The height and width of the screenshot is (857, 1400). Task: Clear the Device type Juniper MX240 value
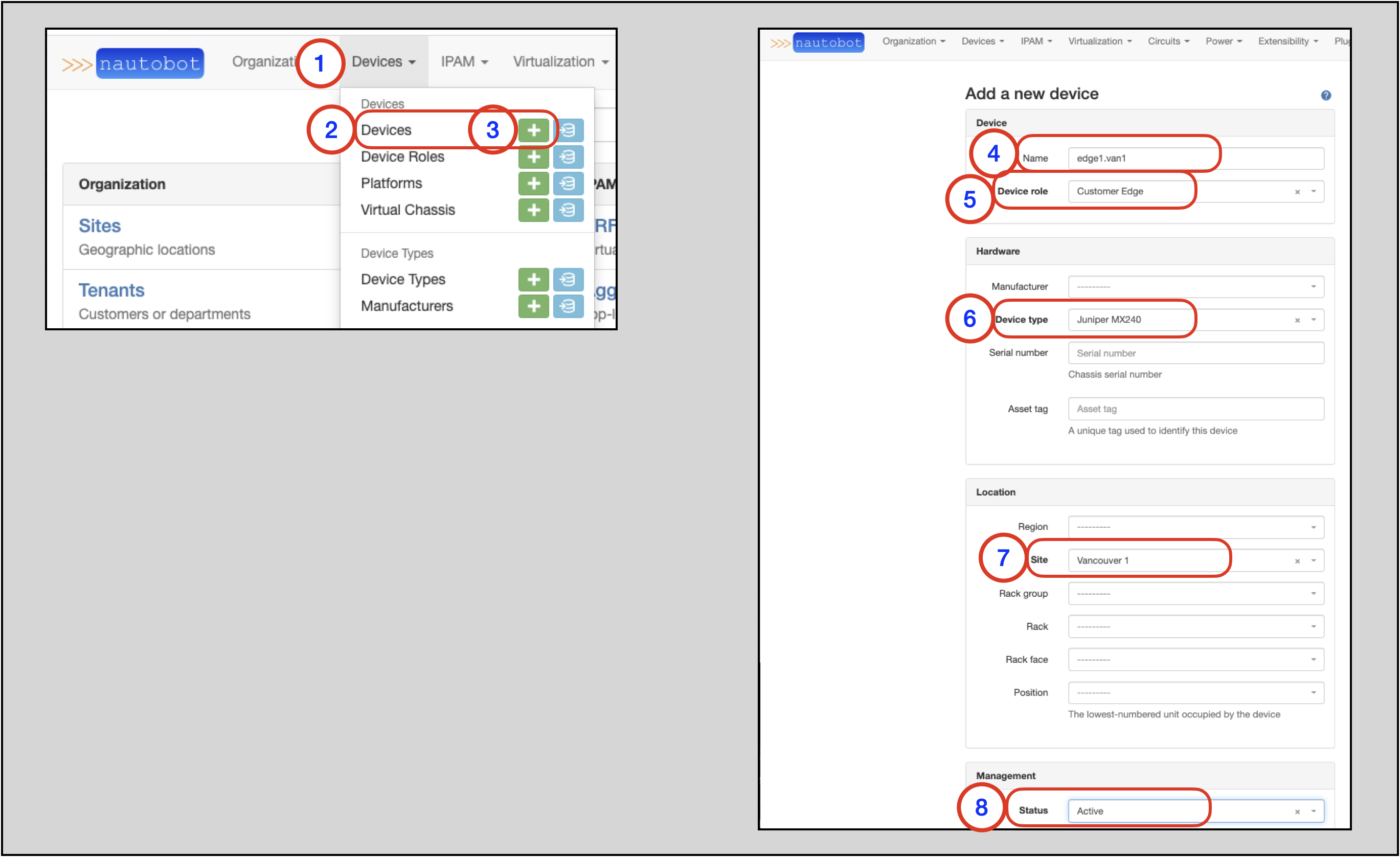tap(1297, 321)
